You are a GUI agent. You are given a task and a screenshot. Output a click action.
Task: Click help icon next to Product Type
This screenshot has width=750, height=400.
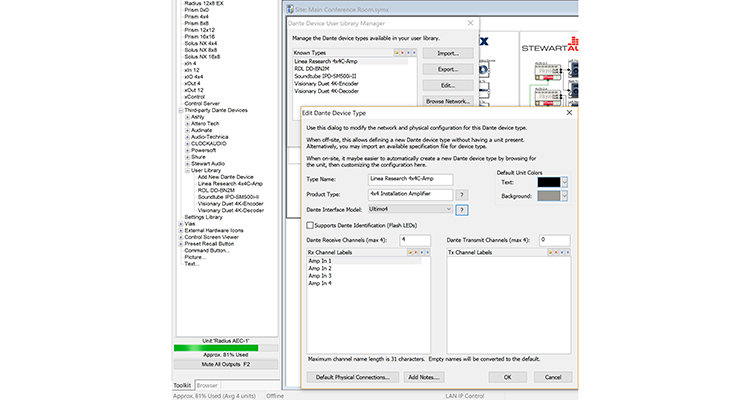(x=461, y=195)
